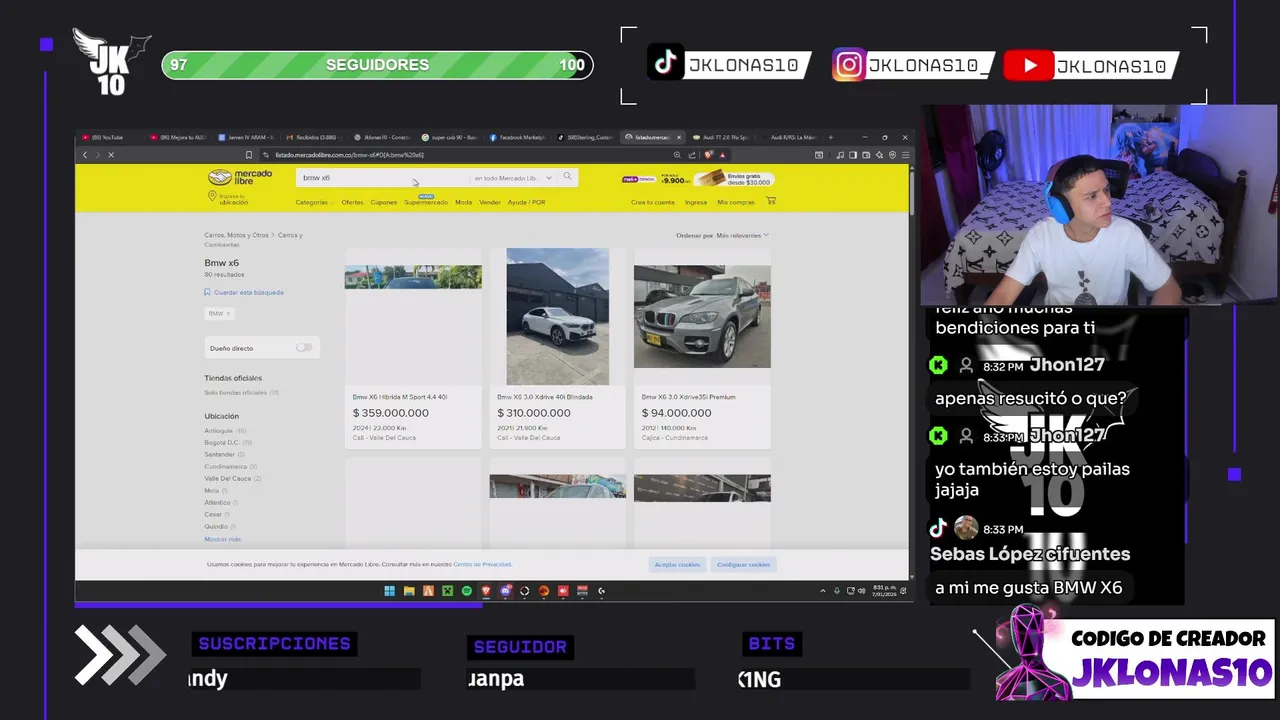Open the white BMW X6 Blindada thumbnail
Image resolution: width=1280 pixels, height=720 pixels.
(x=557, y=316)
